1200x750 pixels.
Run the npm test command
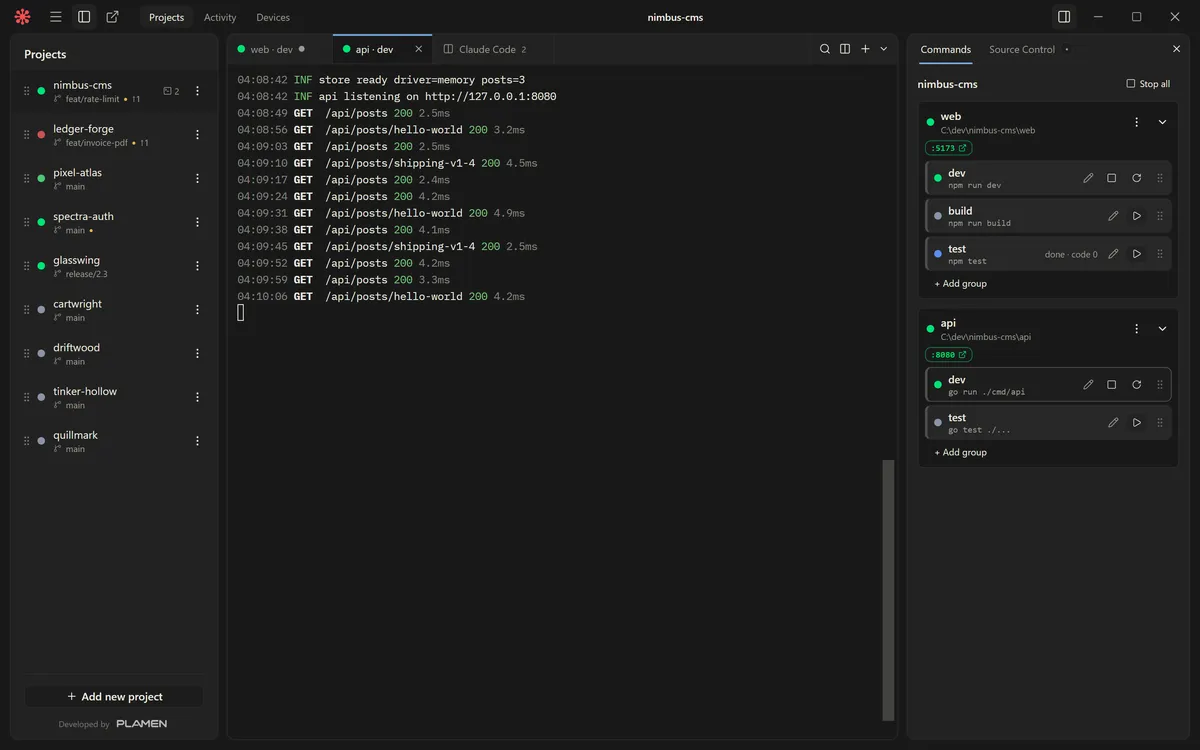click(1137, 254)
